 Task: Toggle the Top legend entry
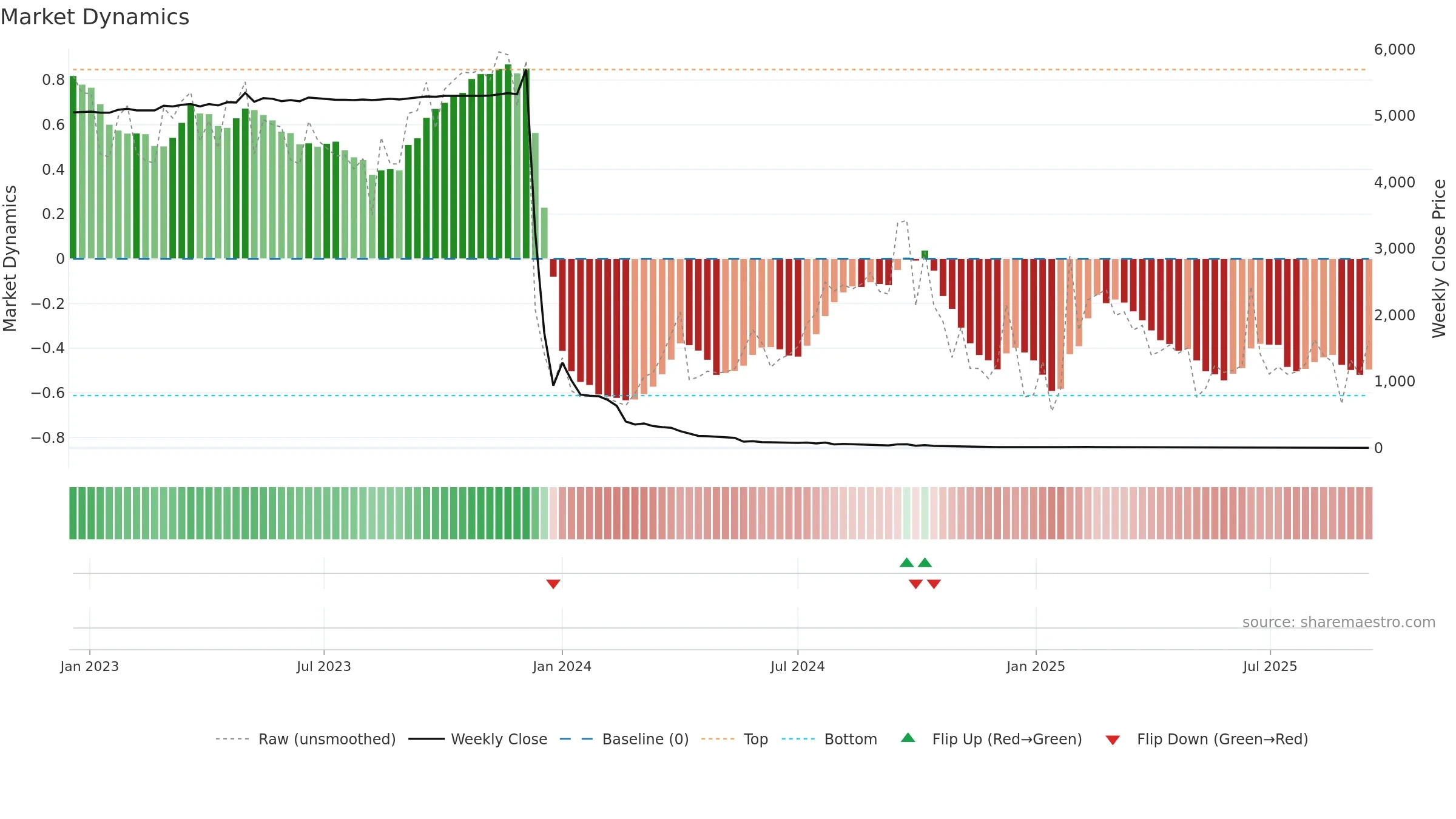coord(735,739)
